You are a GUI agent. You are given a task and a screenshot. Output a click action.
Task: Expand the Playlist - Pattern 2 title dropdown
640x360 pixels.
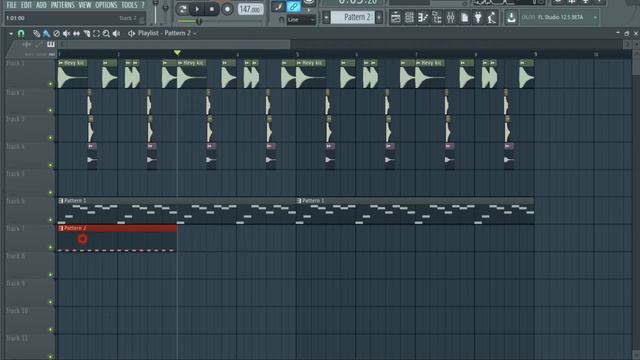pos(195,33)
